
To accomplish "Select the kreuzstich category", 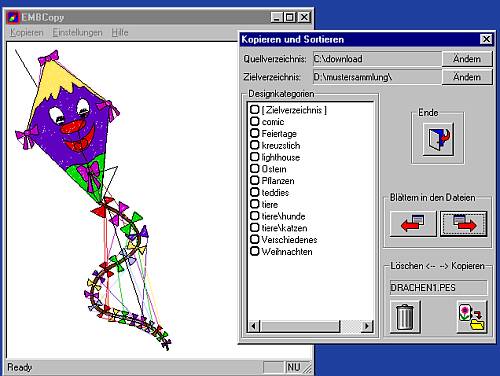I will pyautogui.click(x=275, y=145).
